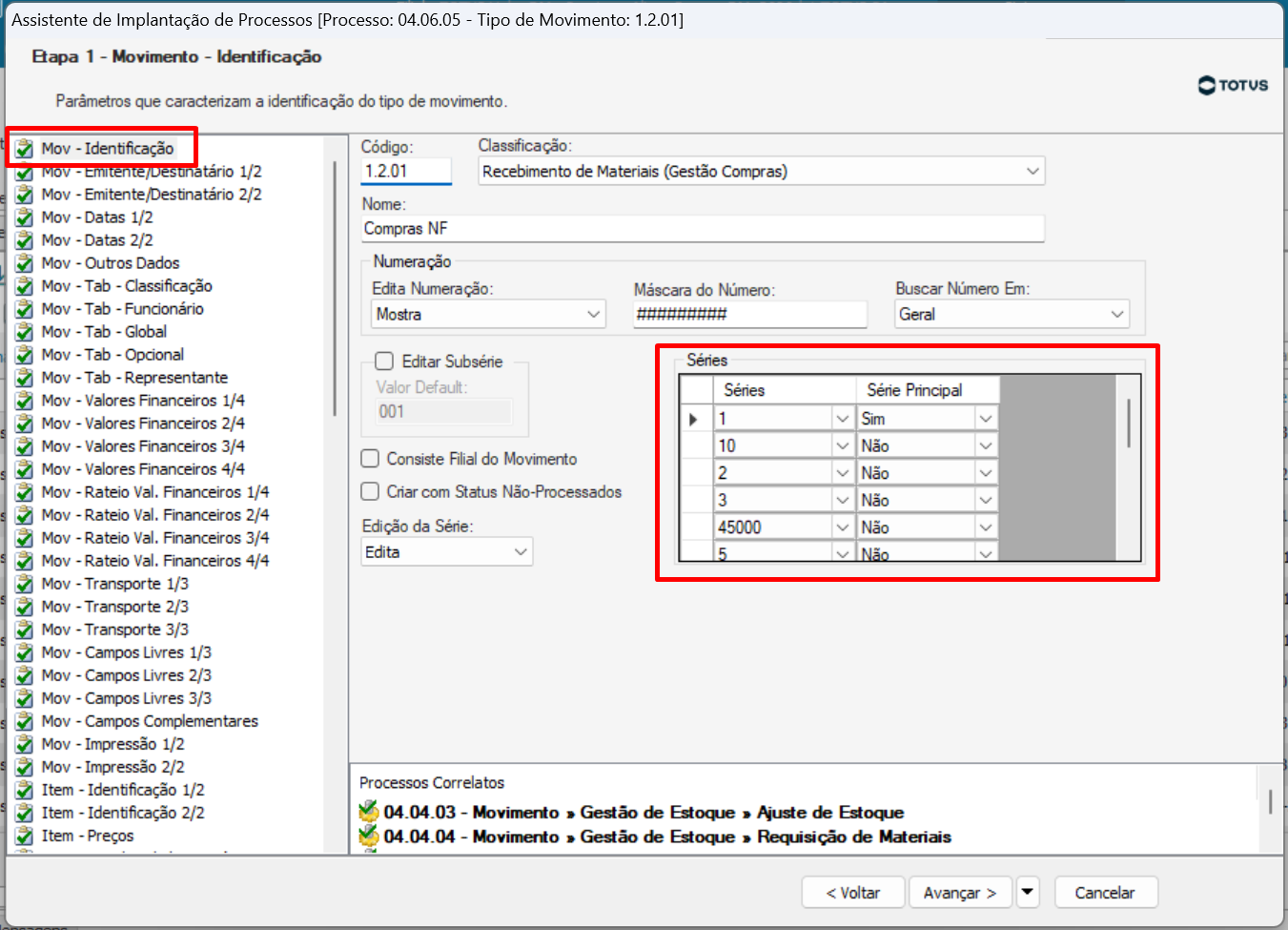This screenshot has width=1288, height=930.
Task: Click the Máscara do Número field
Action: (749, 314)
